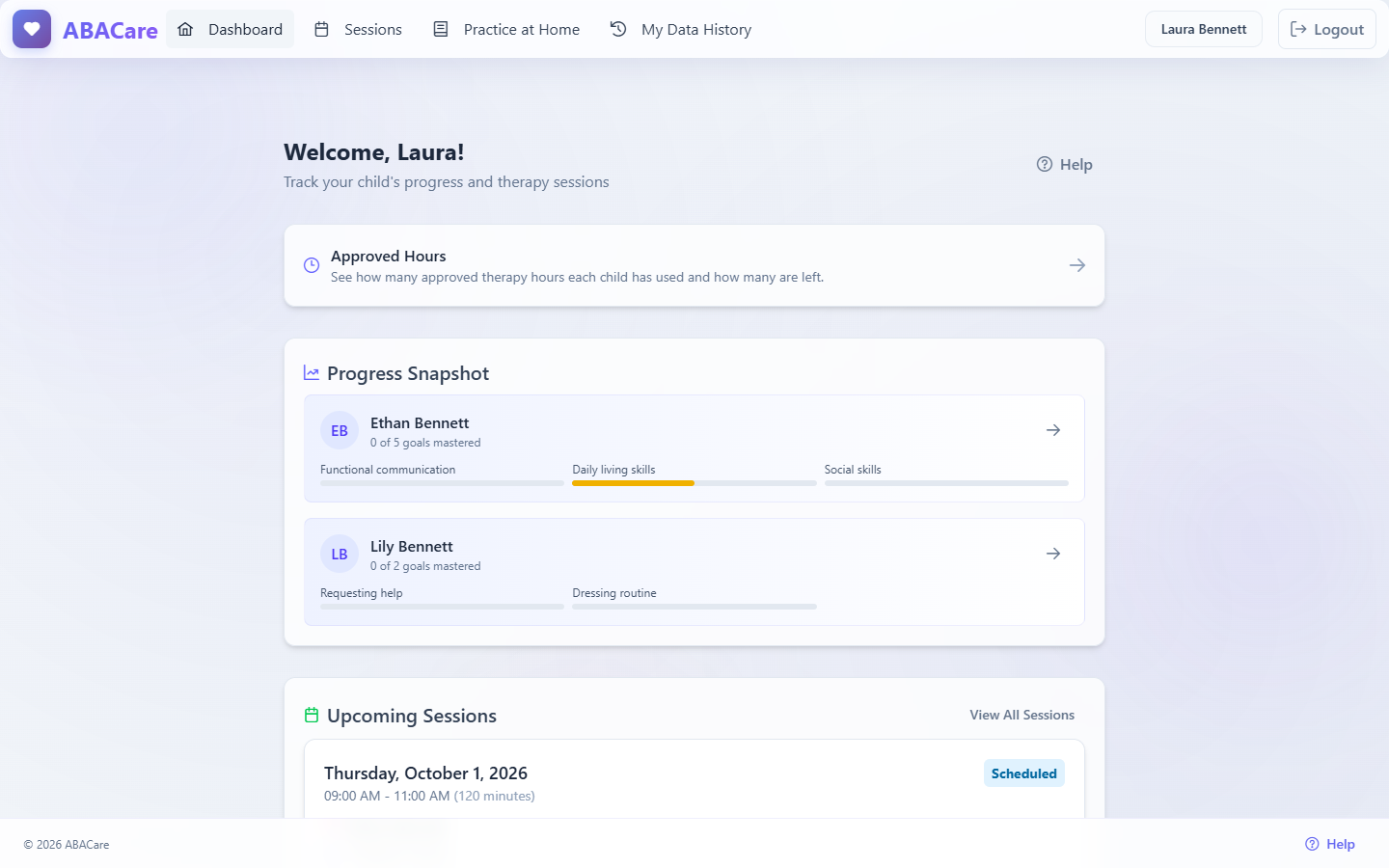Click the Sessions calendar icon in navbar

click(322, 29)
